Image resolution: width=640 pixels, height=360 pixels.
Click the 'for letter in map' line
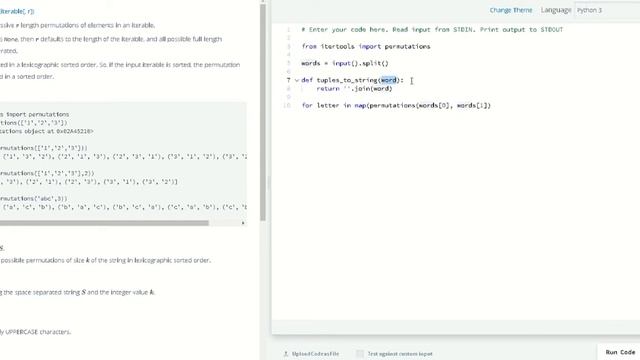pyautogui.click(x=396, y=105)
